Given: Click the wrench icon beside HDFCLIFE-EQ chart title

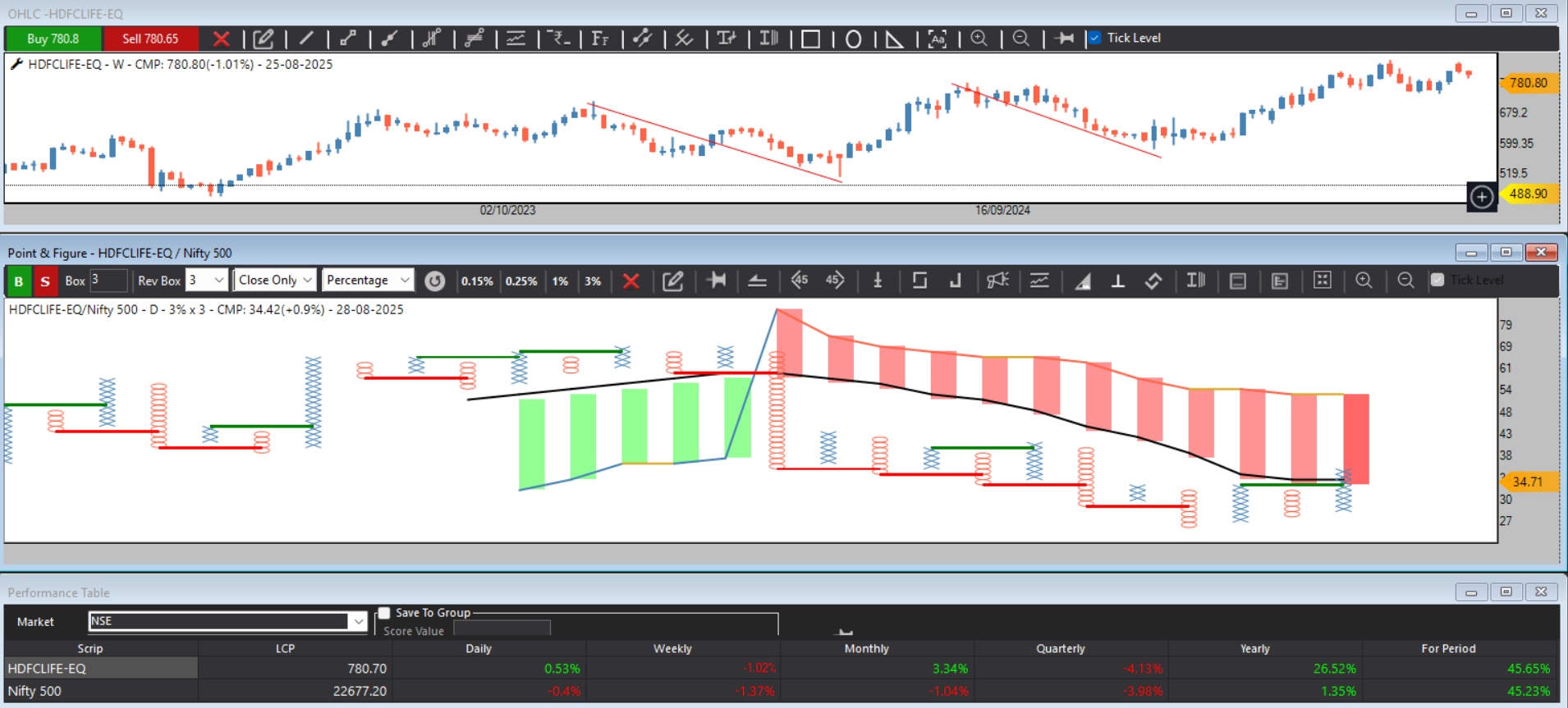Looking at the screenshot, I should [x=16, y=64].
